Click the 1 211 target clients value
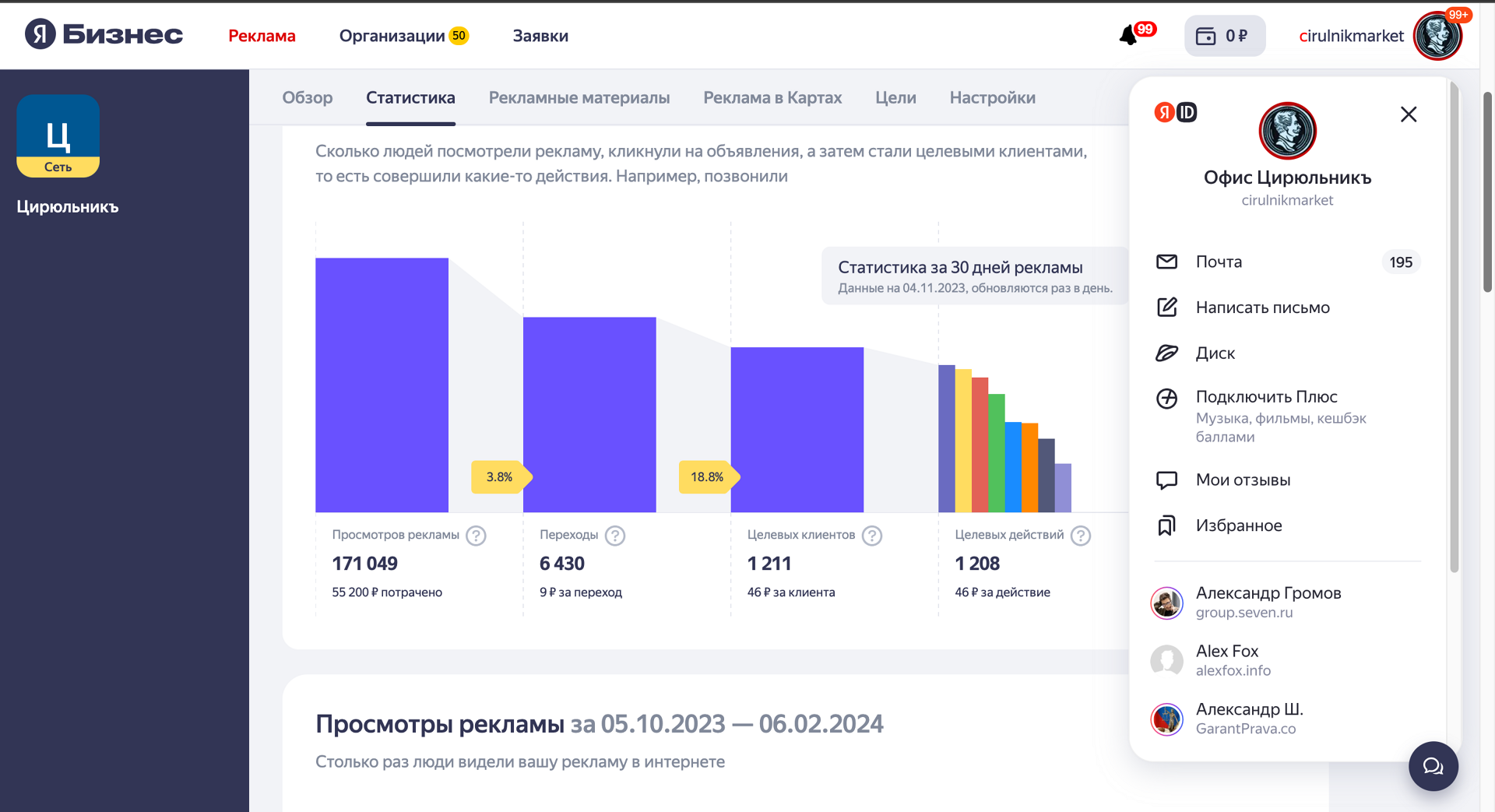This screenshot has height=812, width=1495. coord(769,563)
